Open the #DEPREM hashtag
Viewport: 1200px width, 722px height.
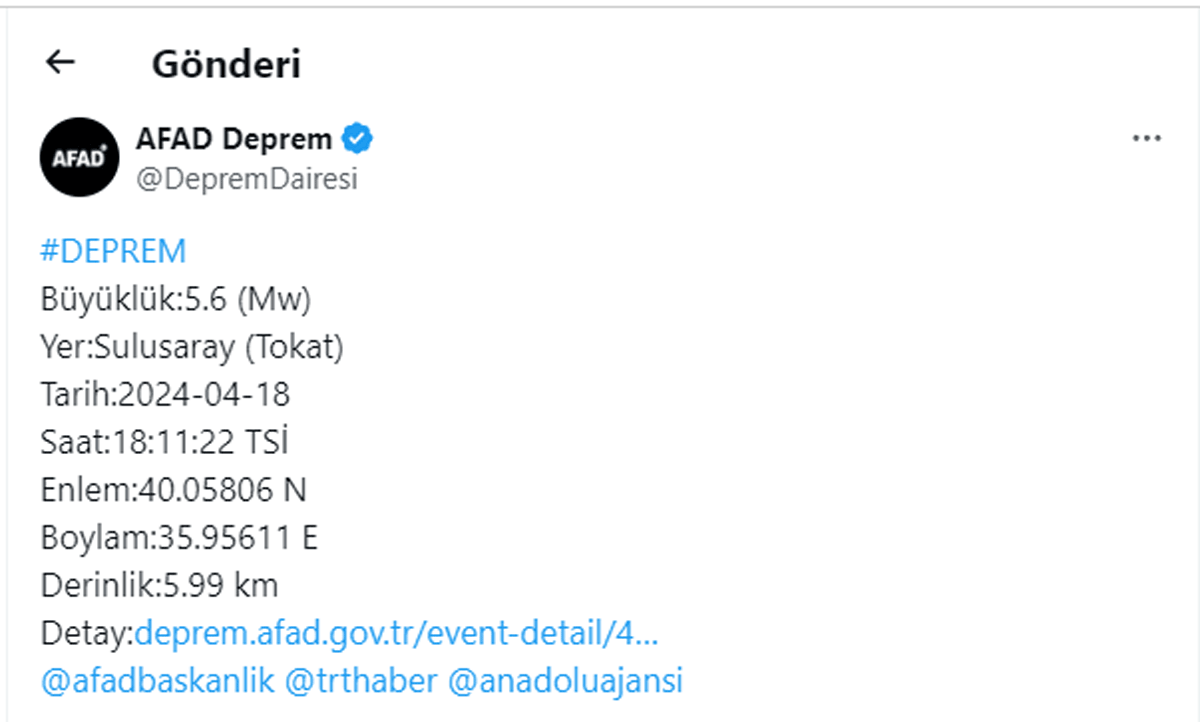click(x=113, y=251)
